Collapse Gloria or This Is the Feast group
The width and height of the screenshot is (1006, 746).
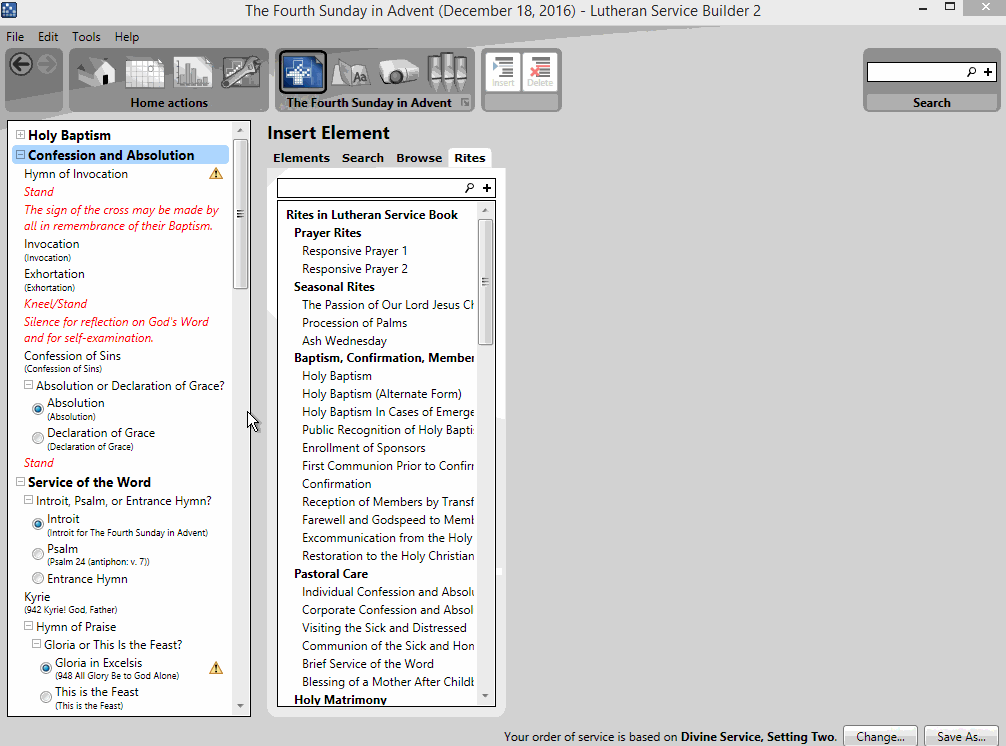(x=37, y=643)
